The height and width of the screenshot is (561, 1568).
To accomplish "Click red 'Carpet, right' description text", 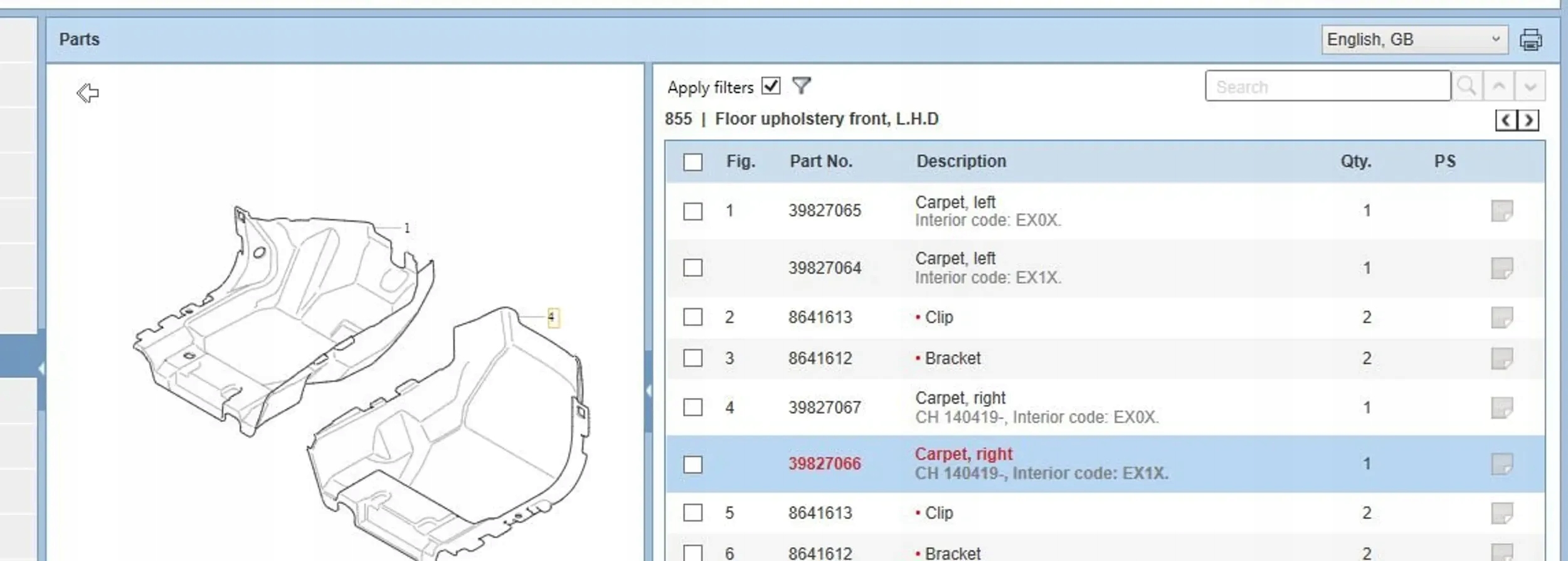I will tap(964, 454).
